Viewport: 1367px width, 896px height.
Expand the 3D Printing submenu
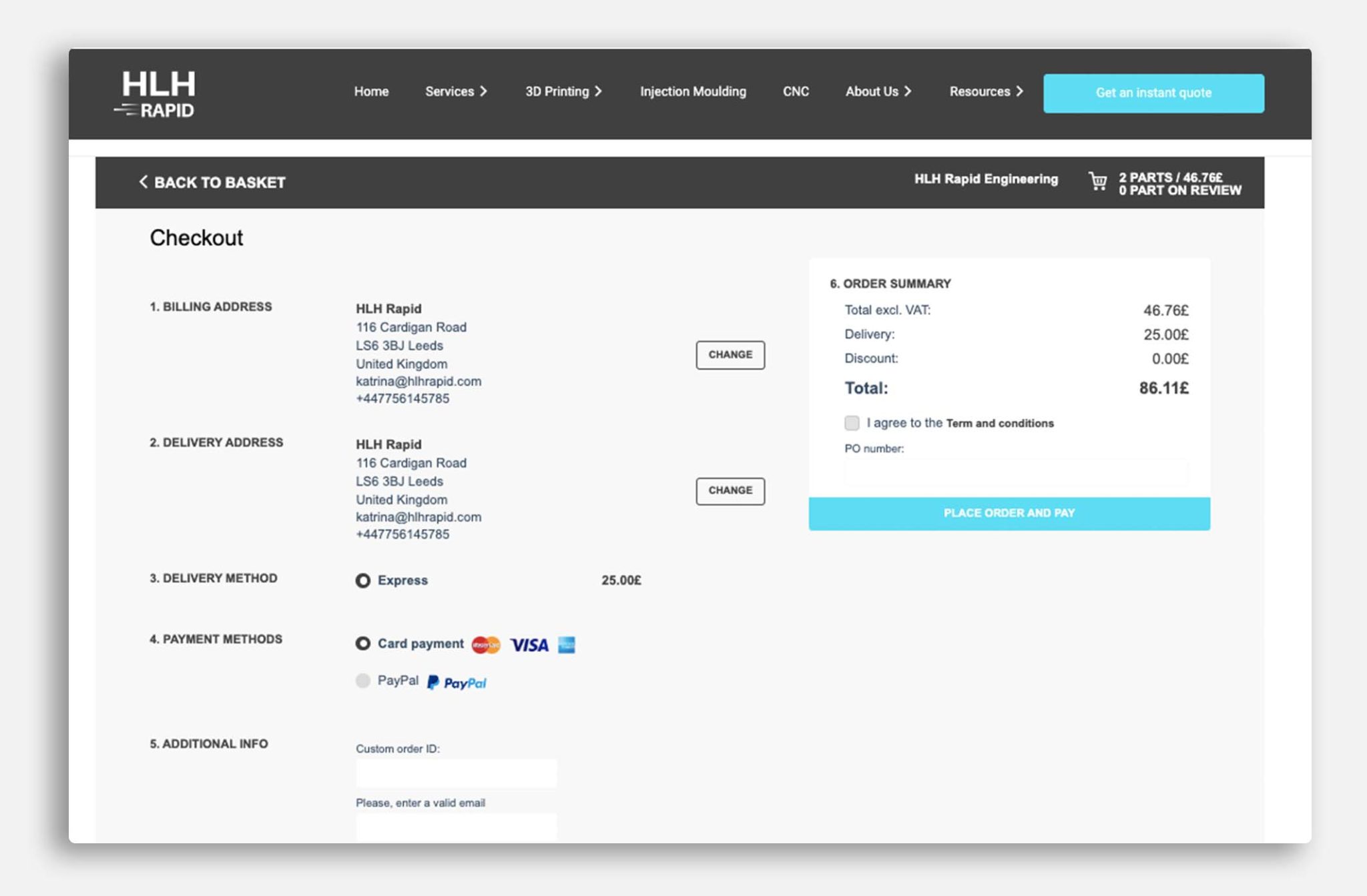599,91
